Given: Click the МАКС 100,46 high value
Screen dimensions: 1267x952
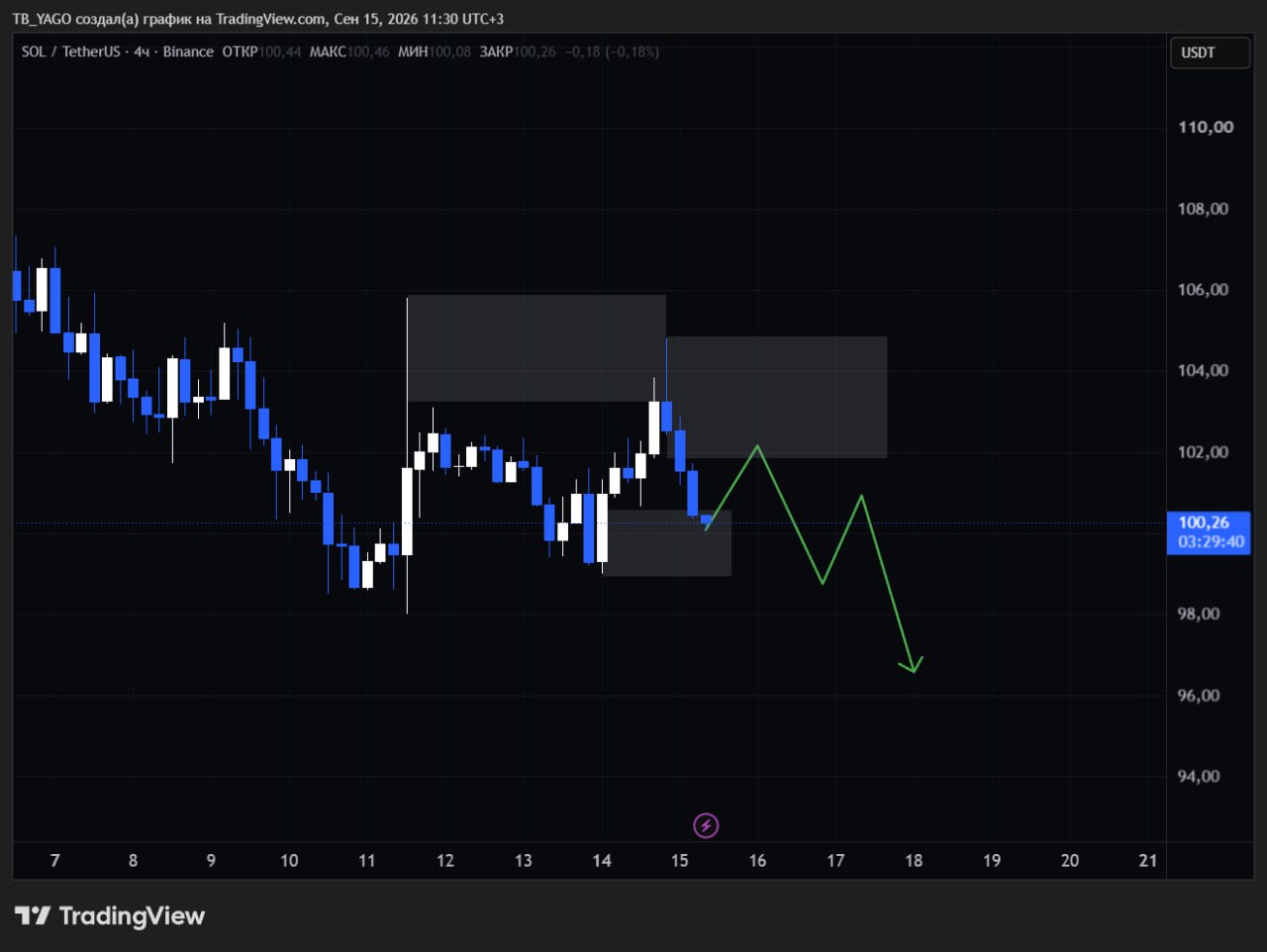Looking at the screenshot, I should [x=349, y=51].
